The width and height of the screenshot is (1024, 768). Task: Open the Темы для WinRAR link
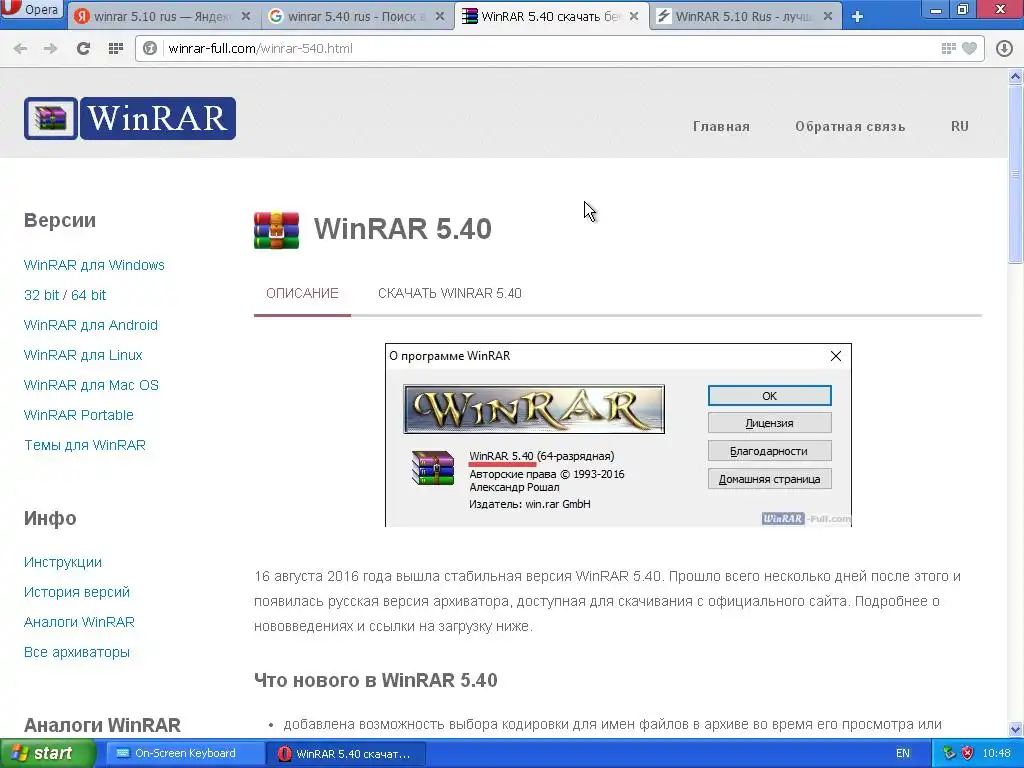tap(85, 445)
